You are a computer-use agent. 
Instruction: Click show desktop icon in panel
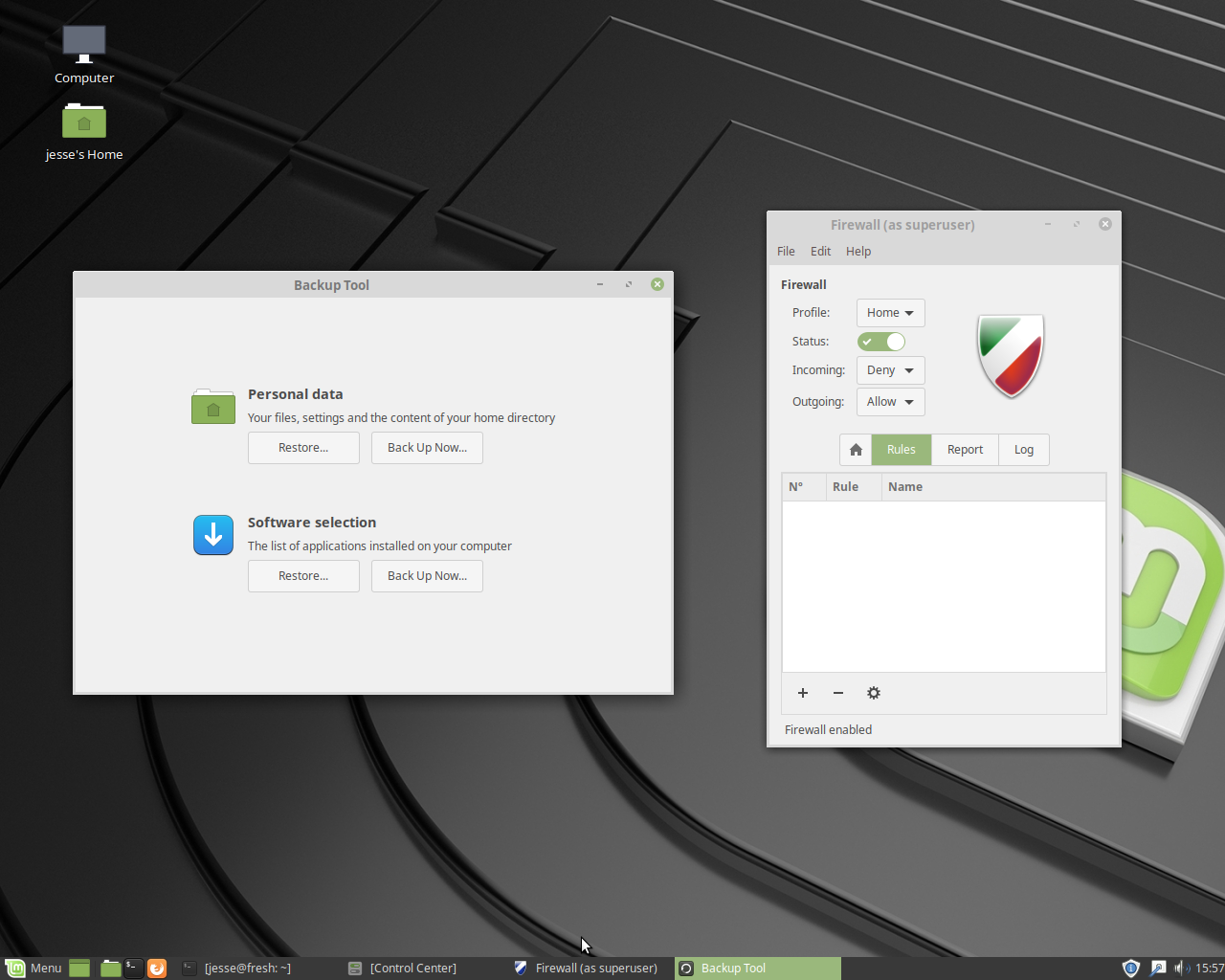(79, 969)
